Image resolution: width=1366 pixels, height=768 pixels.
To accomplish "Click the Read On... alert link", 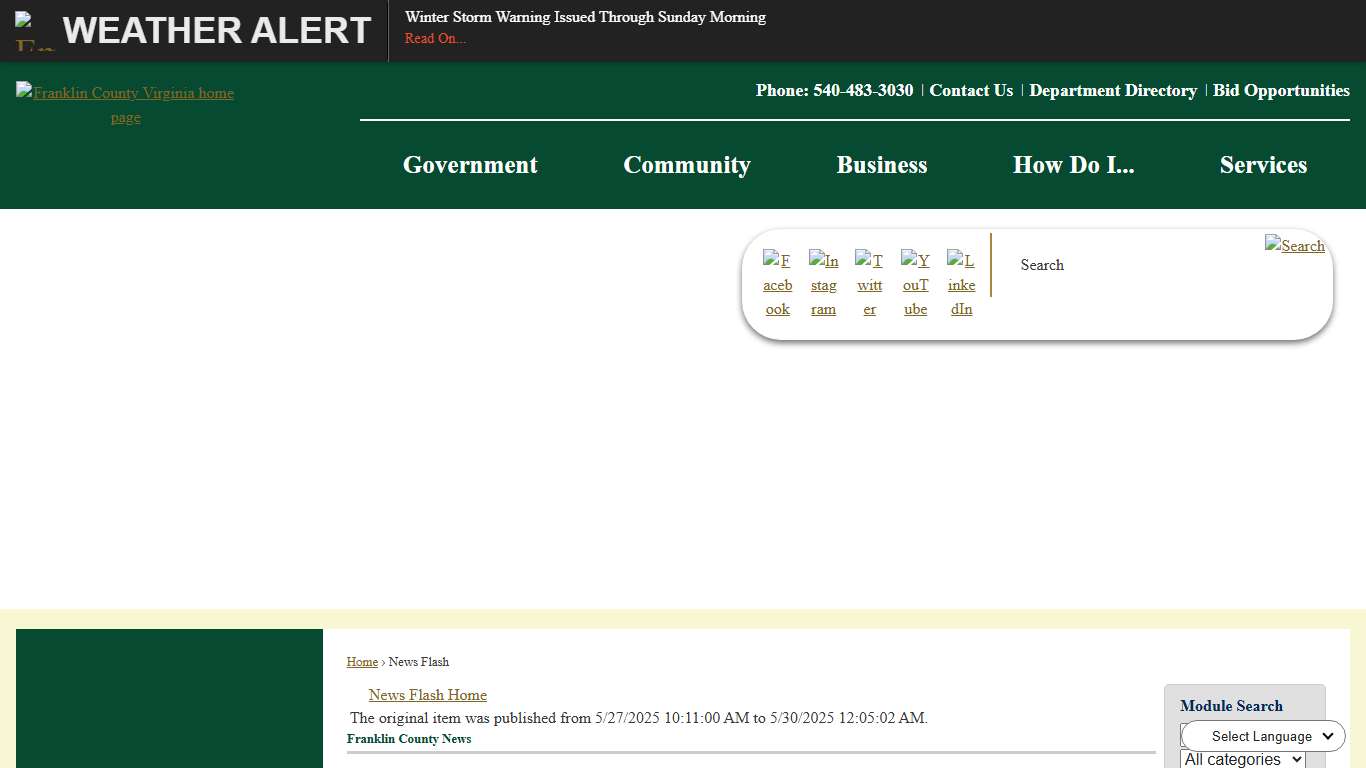I will coord(435,39).
